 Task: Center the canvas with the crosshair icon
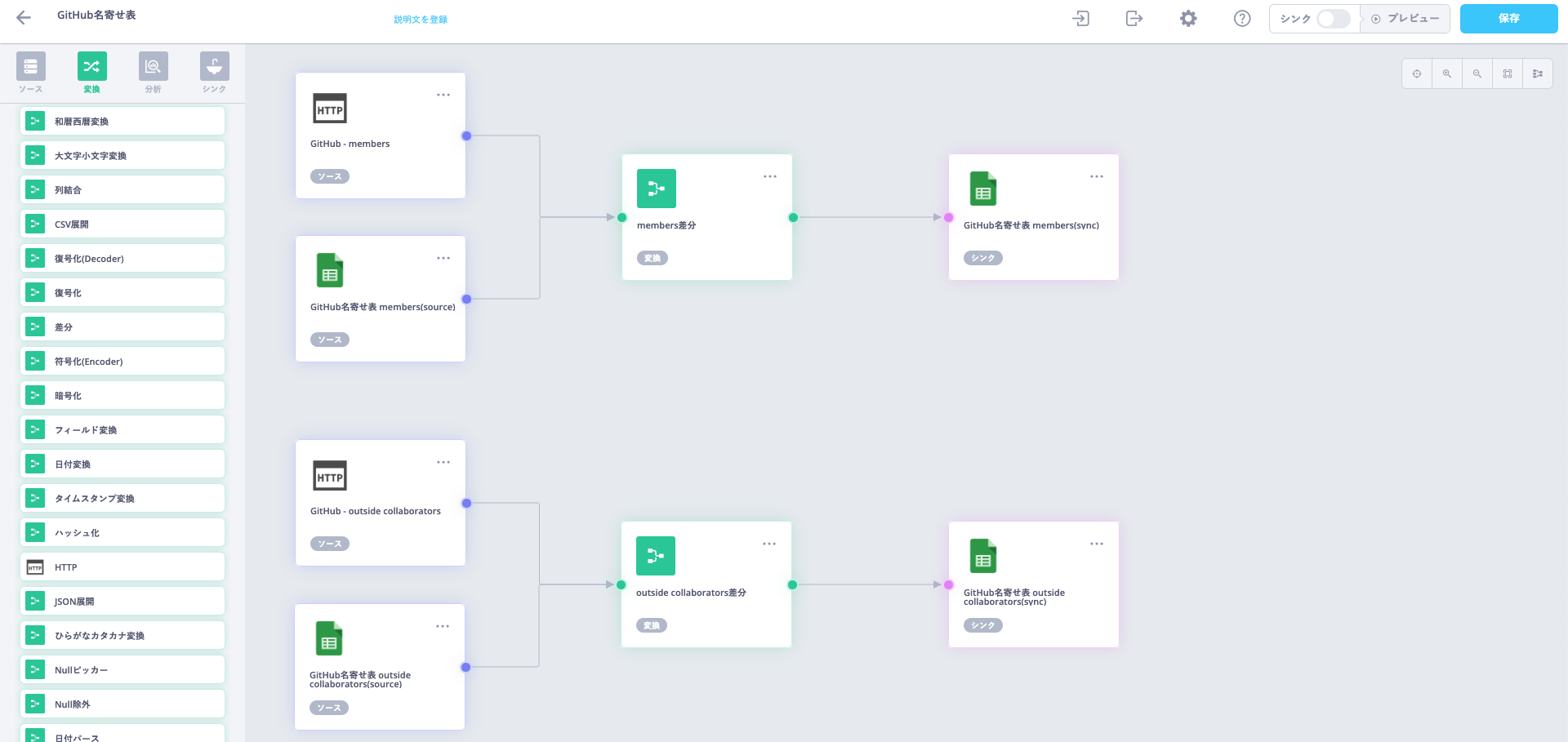(x=1417, y=73)
